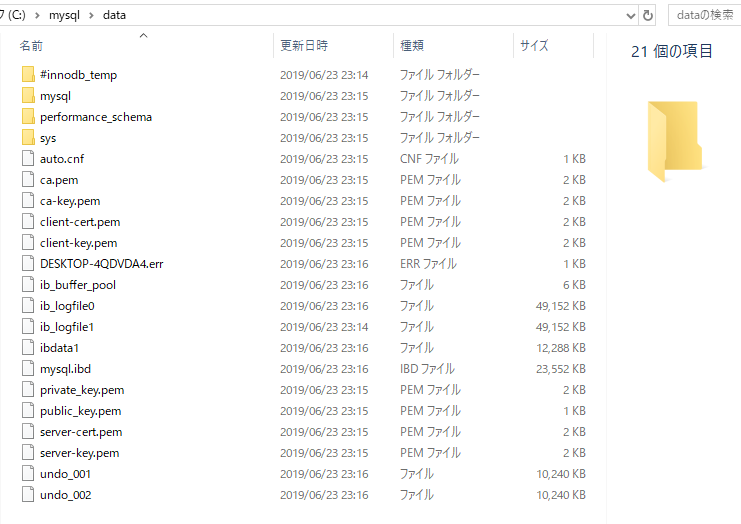Click the dataの検索 search box
741x524 pixels.
704,15
